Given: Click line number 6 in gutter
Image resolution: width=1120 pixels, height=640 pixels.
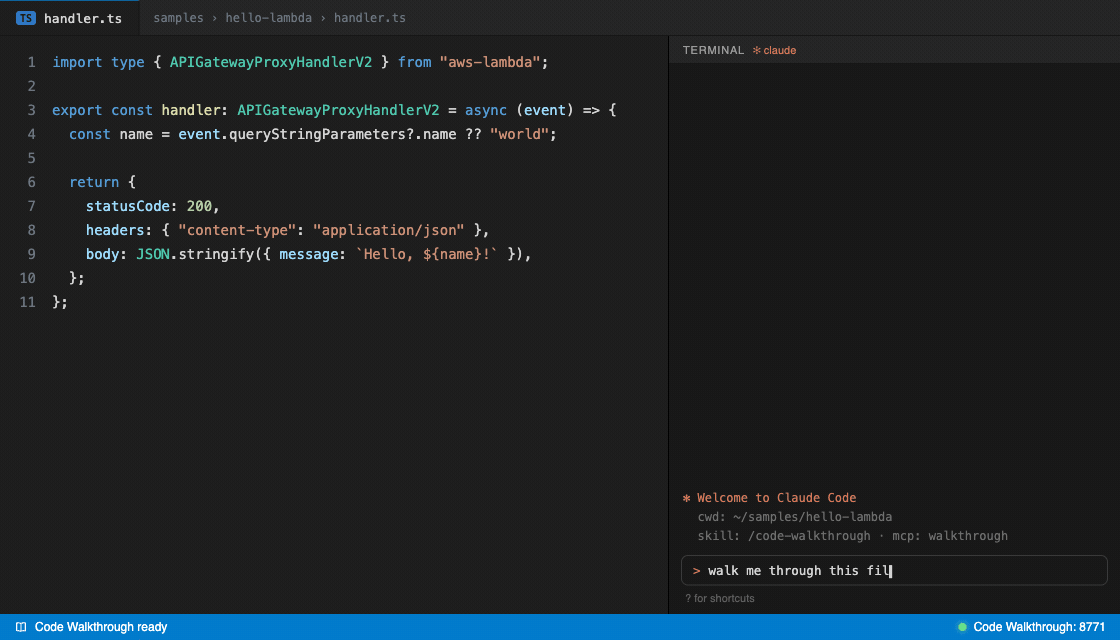Looking at the screenshot, I should pyautogui.click(x=31, y=182).
